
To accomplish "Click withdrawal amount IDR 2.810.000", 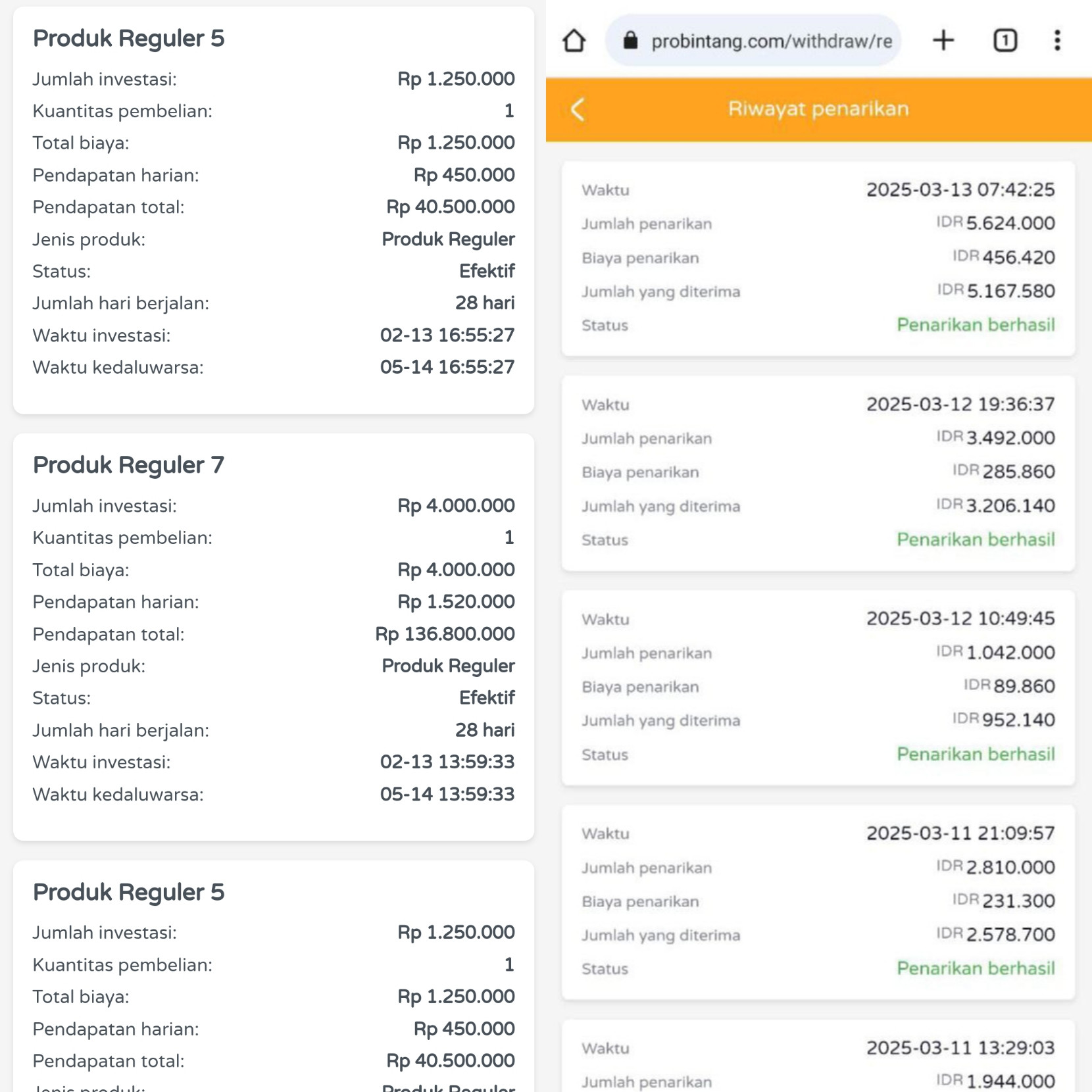I will click(995, 867).
